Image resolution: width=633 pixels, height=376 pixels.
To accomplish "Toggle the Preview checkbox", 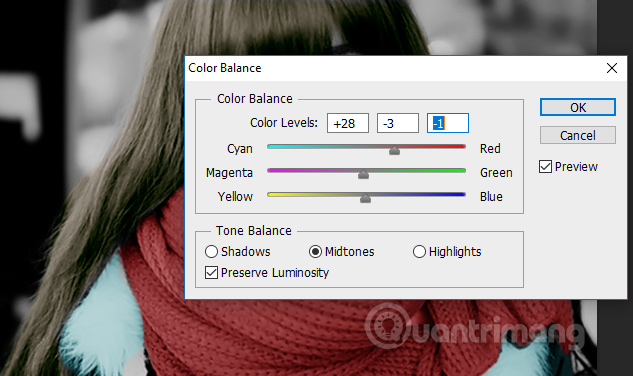I will 545,166.
